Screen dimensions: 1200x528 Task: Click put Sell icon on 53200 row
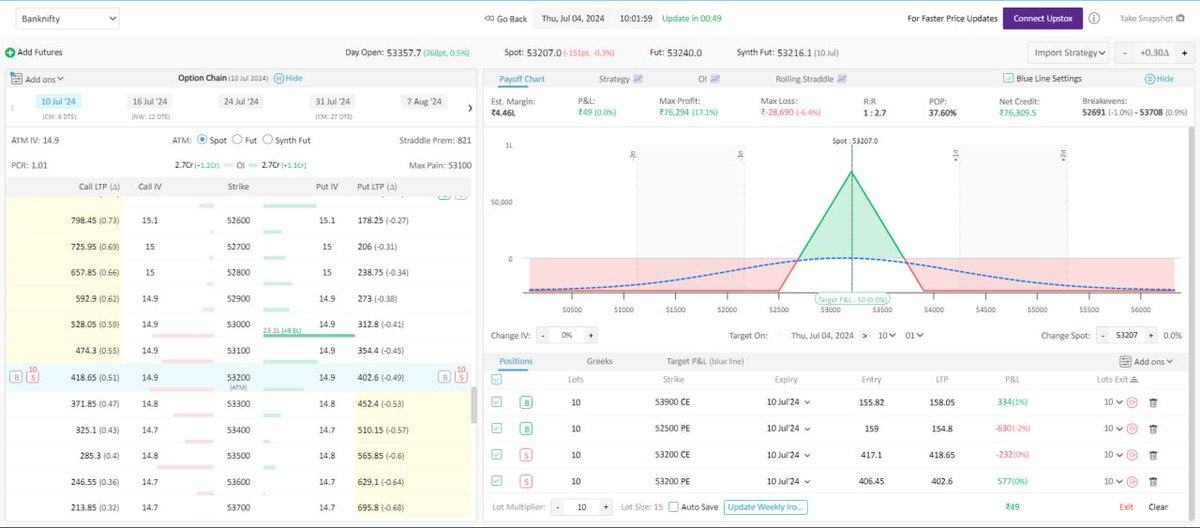point(461,377)
